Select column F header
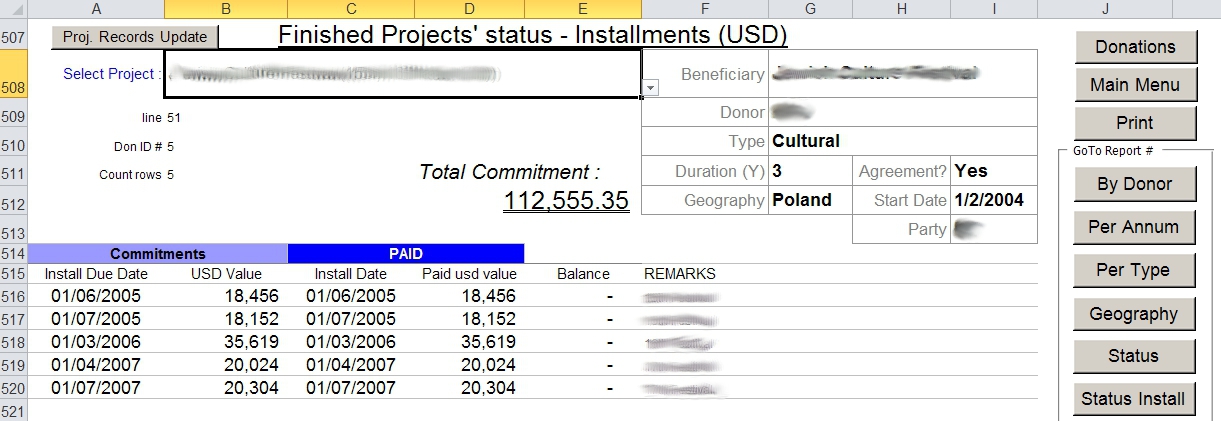 pyautogui.click(x=705, y=9)
